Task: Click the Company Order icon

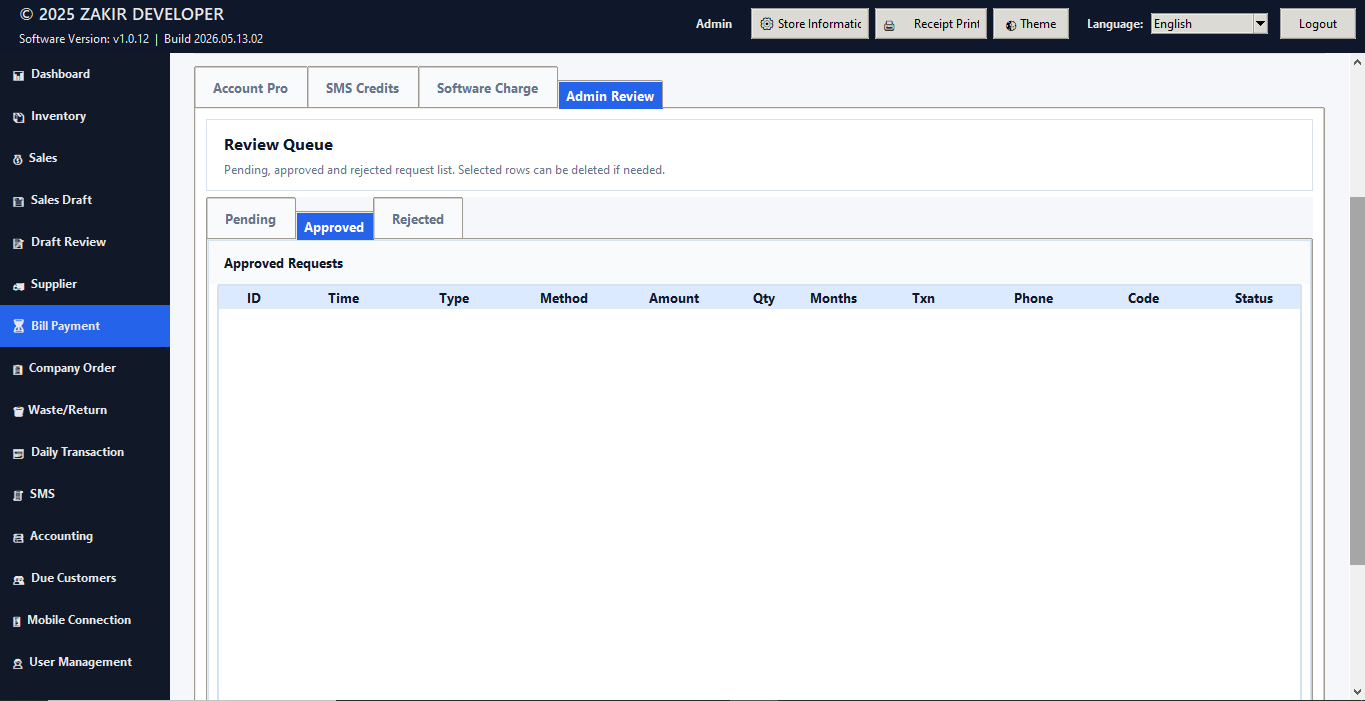Action: (x=18, y=369)
